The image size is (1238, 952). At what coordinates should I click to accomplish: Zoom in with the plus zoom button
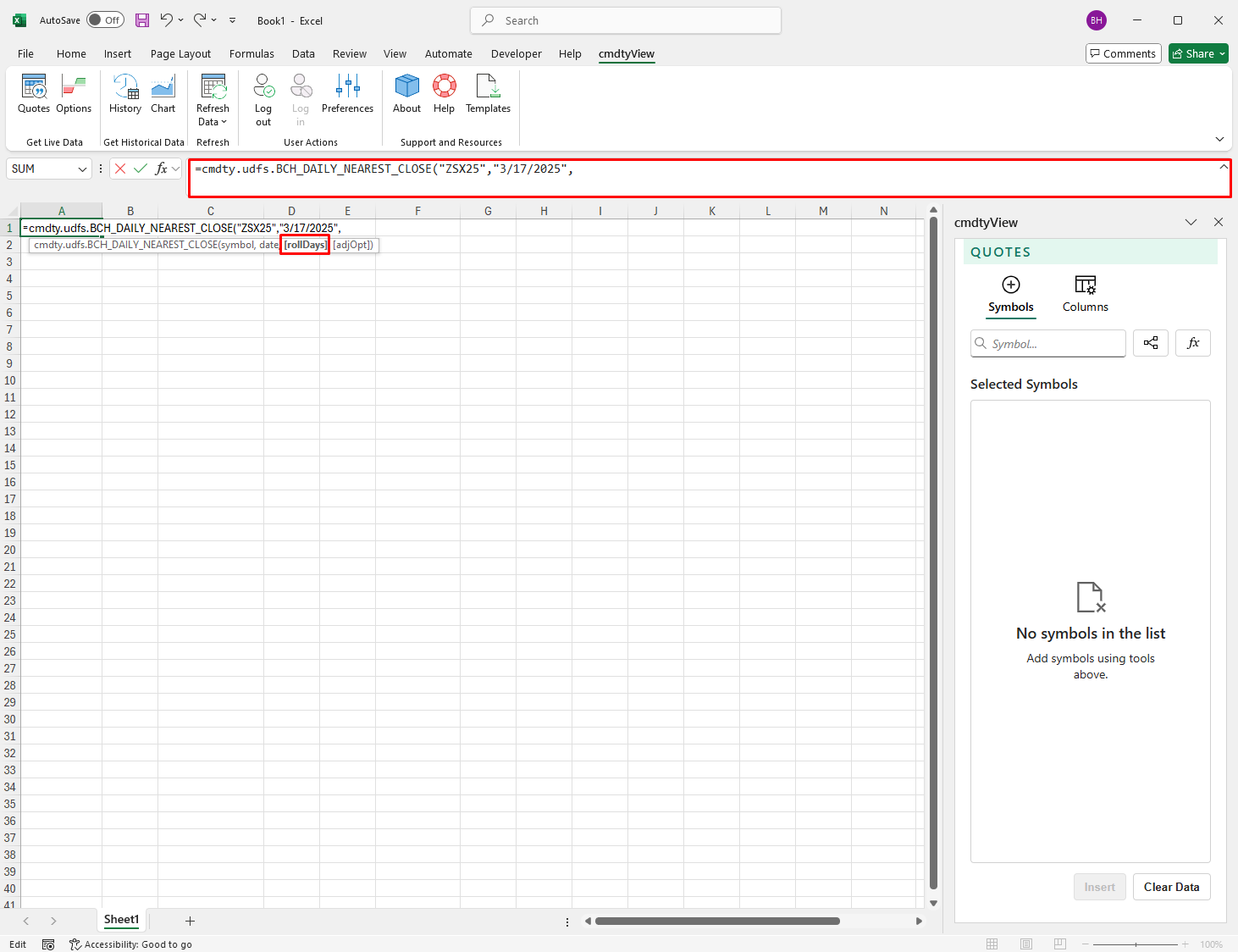[1185, 944]
